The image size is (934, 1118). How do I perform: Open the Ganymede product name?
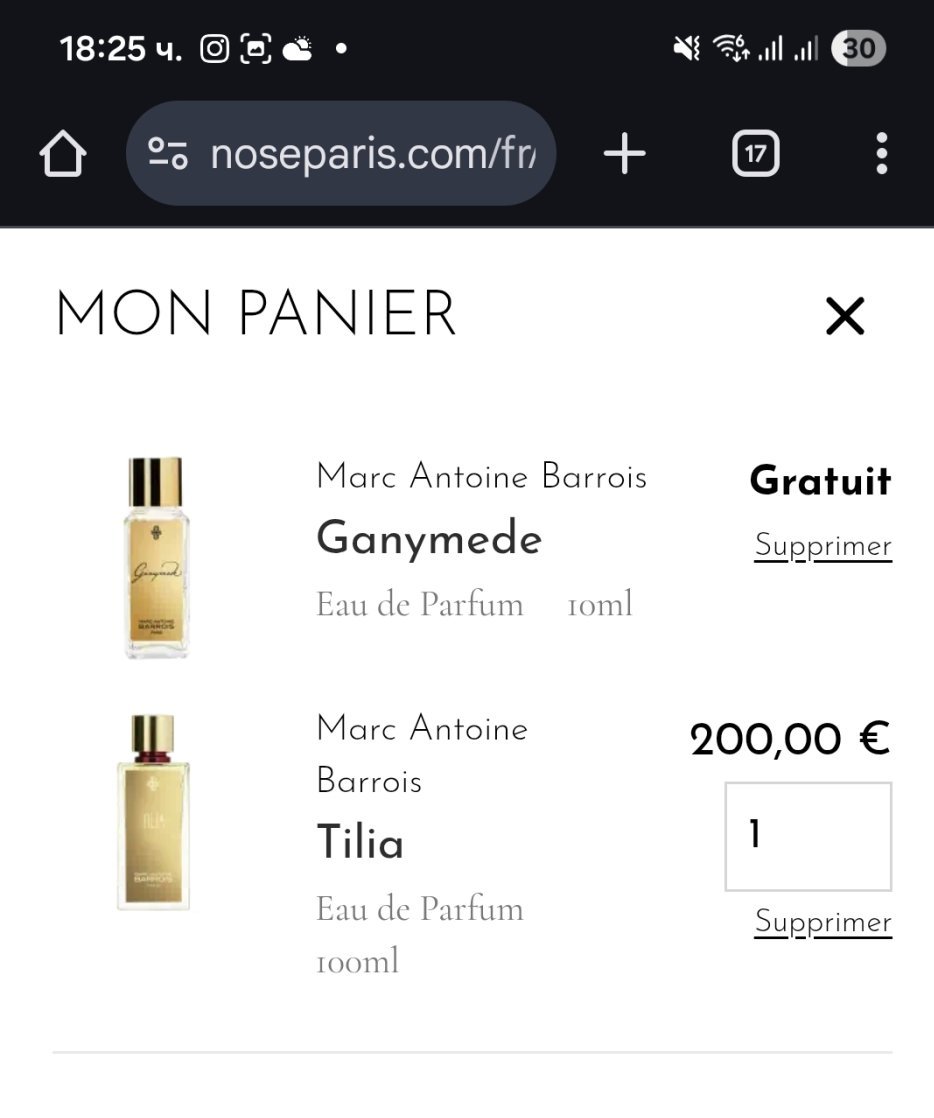(429, 539)
